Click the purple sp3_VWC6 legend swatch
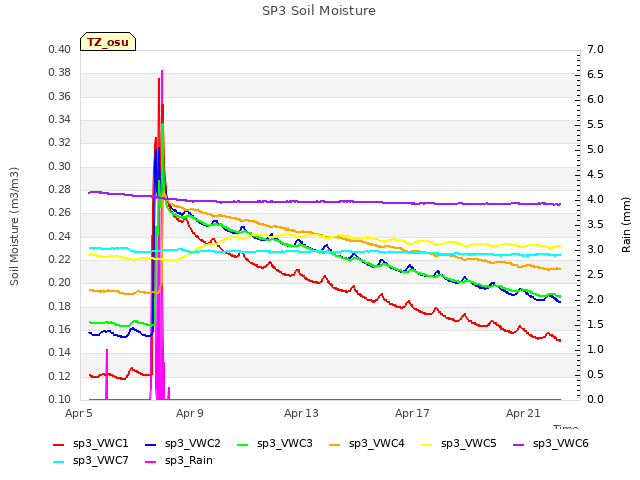This screenshot has height=480, width=640. click(x=519, y=444)
